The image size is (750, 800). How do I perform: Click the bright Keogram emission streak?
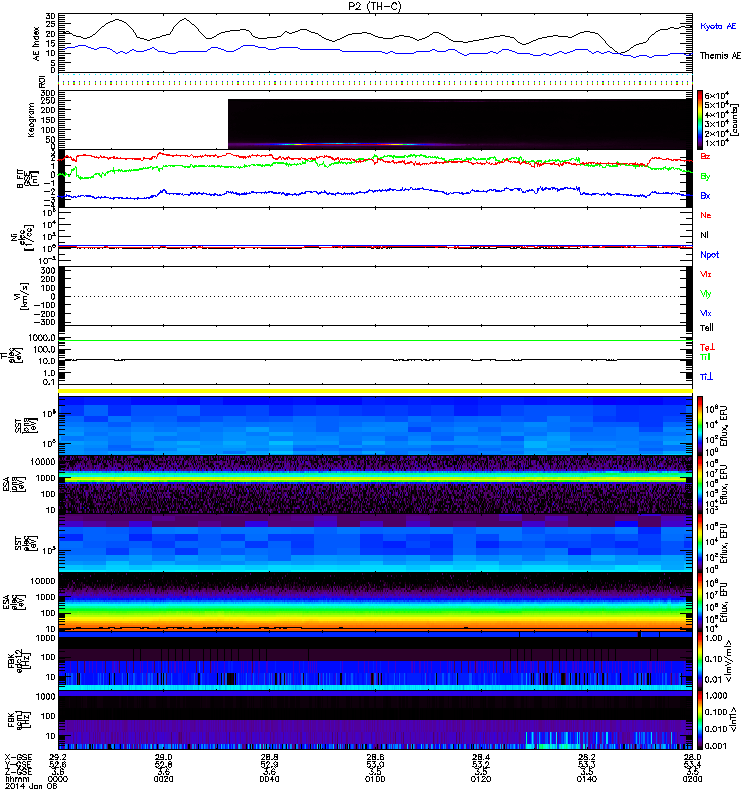347,144
